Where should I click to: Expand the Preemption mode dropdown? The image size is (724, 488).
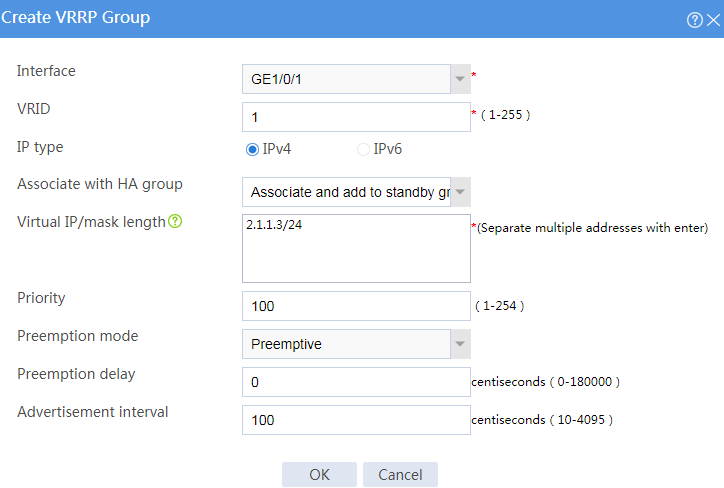coord(460,343)
